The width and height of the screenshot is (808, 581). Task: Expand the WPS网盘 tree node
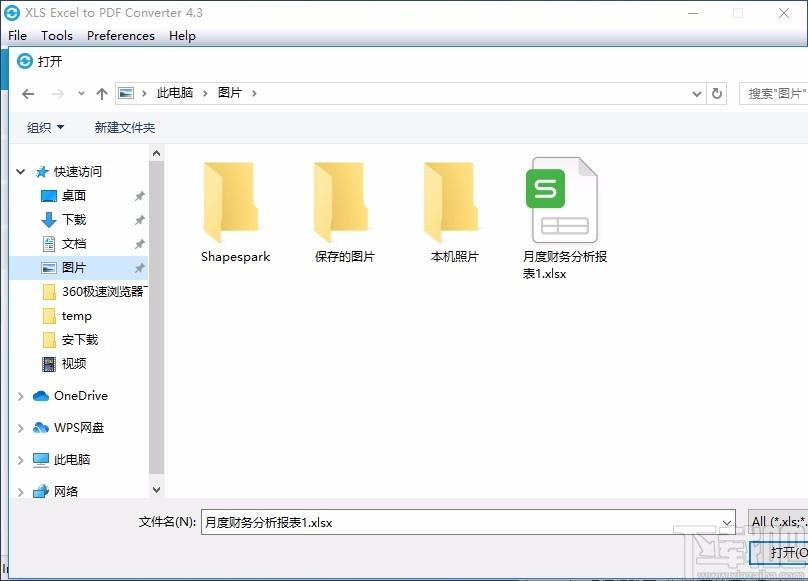tap(21, 428)
